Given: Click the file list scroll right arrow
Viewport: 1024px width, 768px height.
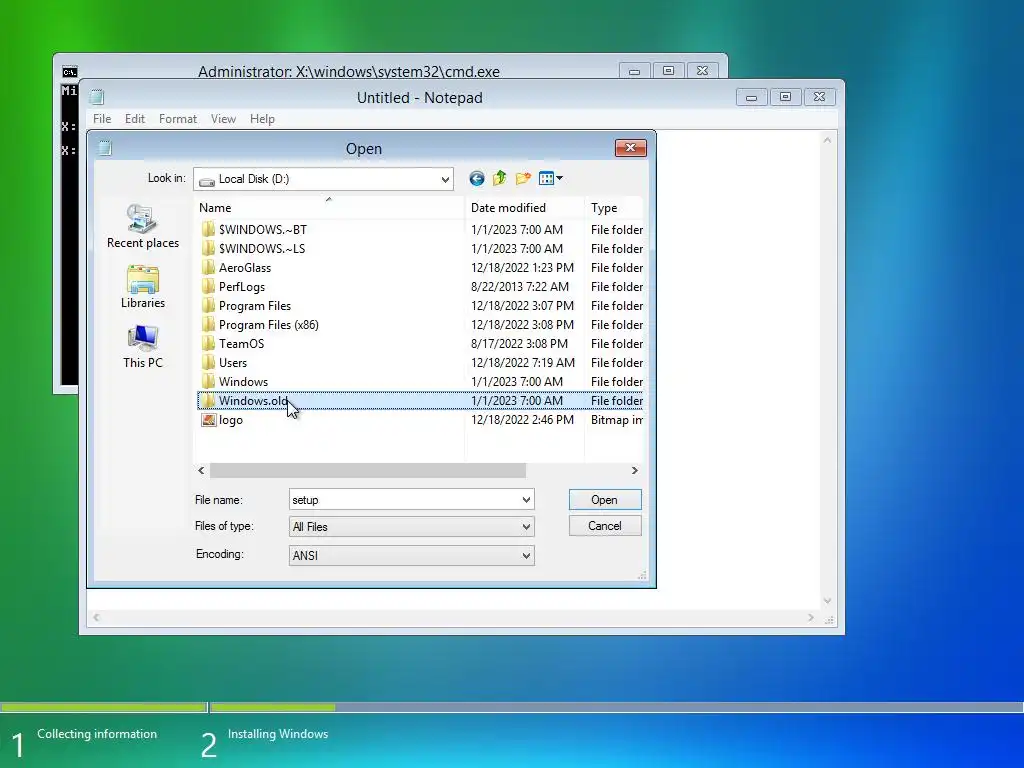Looking at the screenshot, I should (634, 470).
